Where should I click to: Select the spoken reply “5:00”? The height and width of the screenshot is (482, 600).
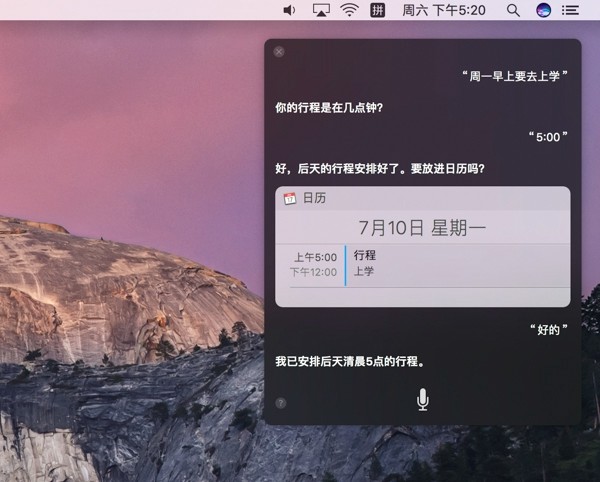pyautogui.click(x=548, y=137)
